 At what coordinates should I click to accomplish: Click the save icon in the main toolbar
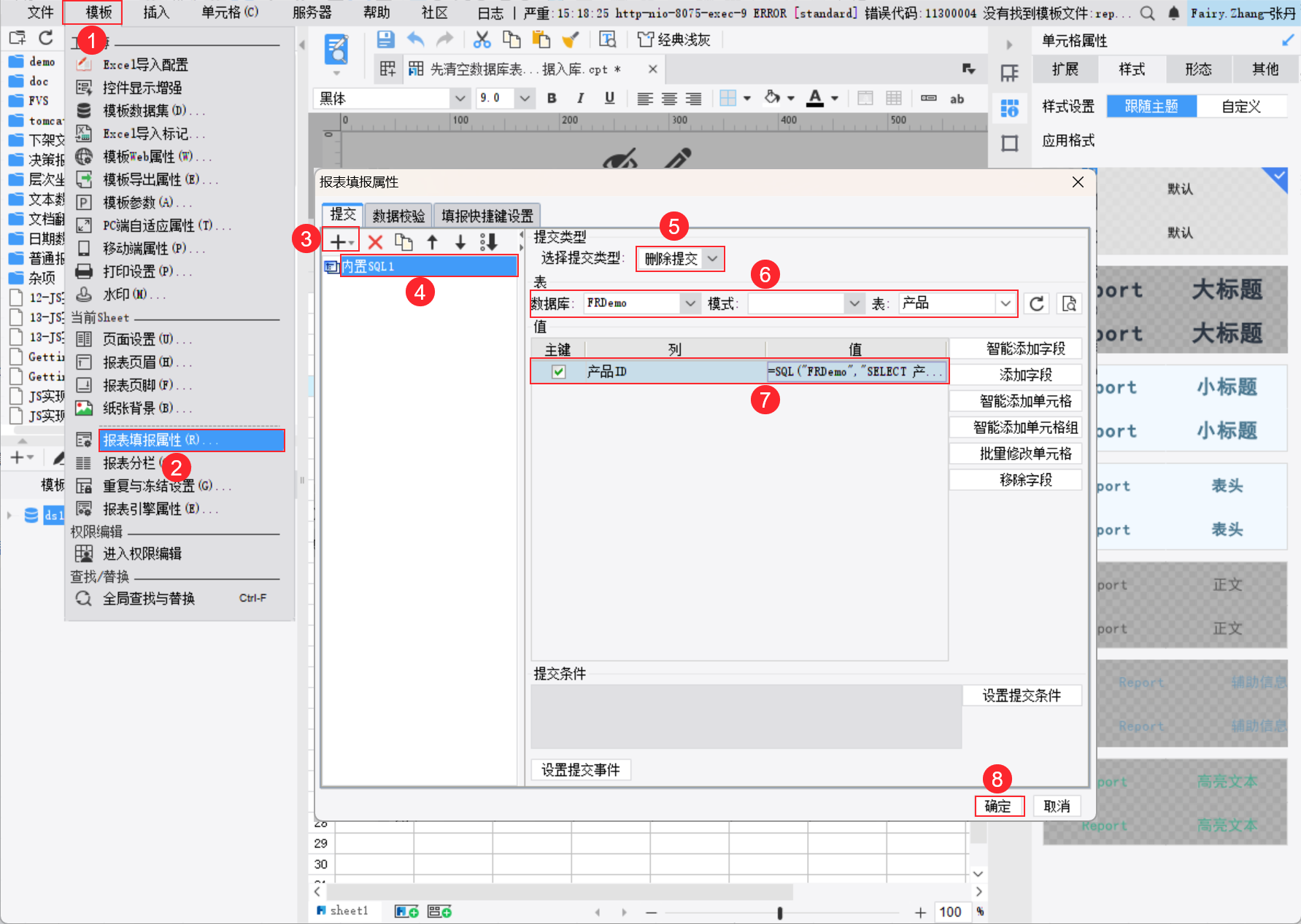tap(385, 39)
